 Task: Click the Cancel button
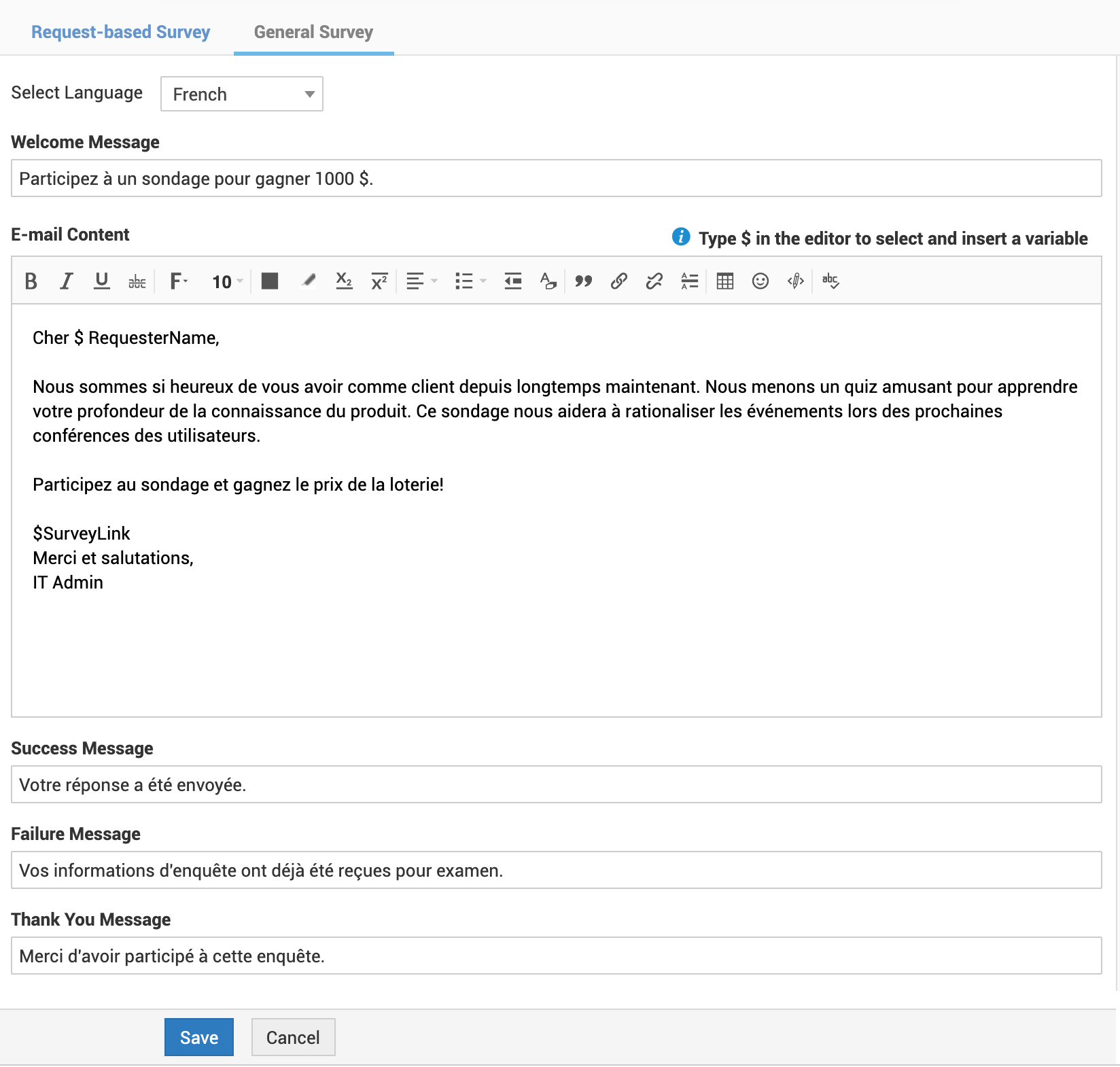pyautogui.click(x=293, y=1037)
